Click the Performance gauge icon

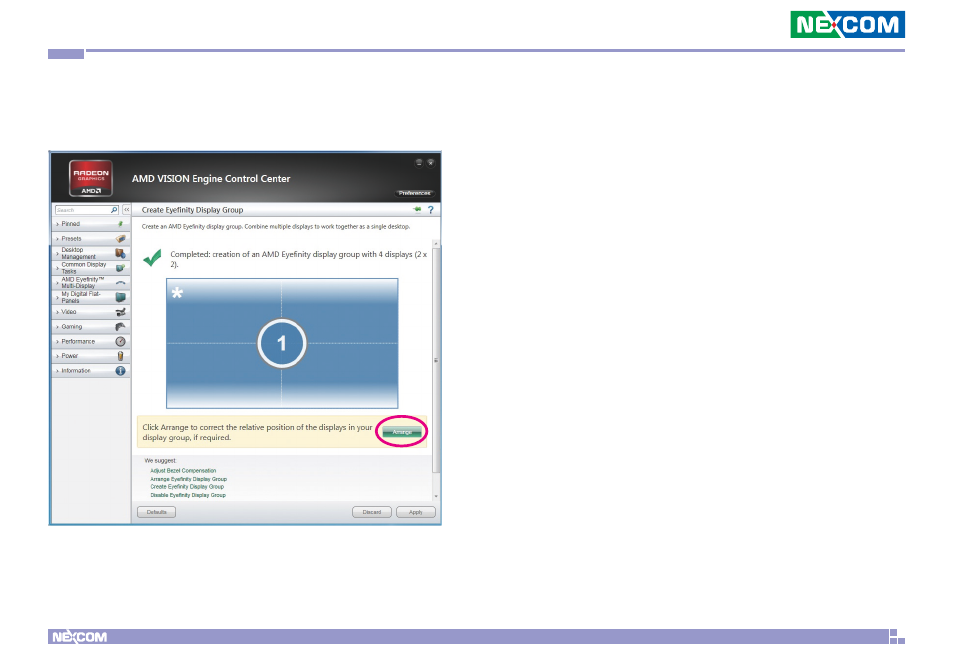(x=120, y=341)
